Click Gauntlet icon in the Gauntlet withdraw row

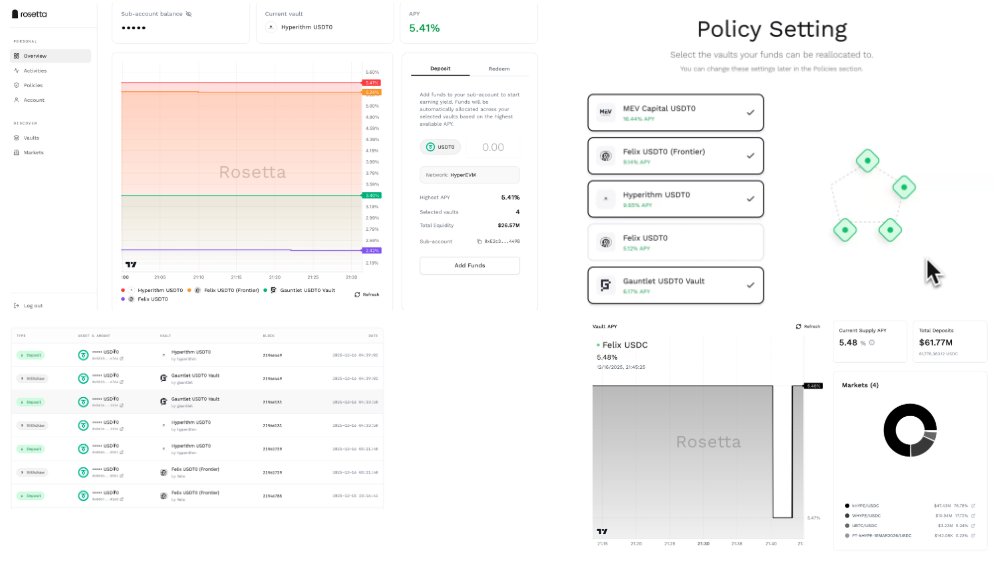[x=163, y=378]
